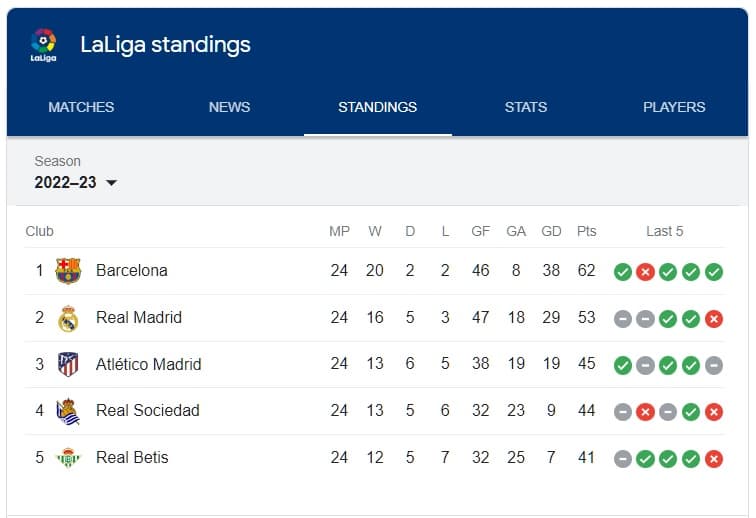Click Barcelona's red loss icon in Last 5
The width and height of the screenshot is (756, 518).
point(645,272)
